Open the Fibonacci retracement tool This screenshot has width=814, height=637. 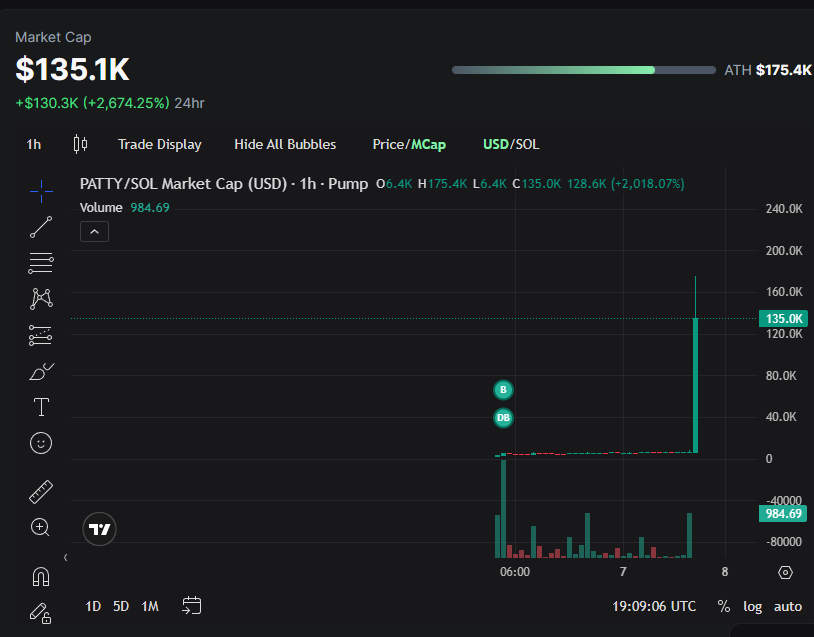click(40, 263)
